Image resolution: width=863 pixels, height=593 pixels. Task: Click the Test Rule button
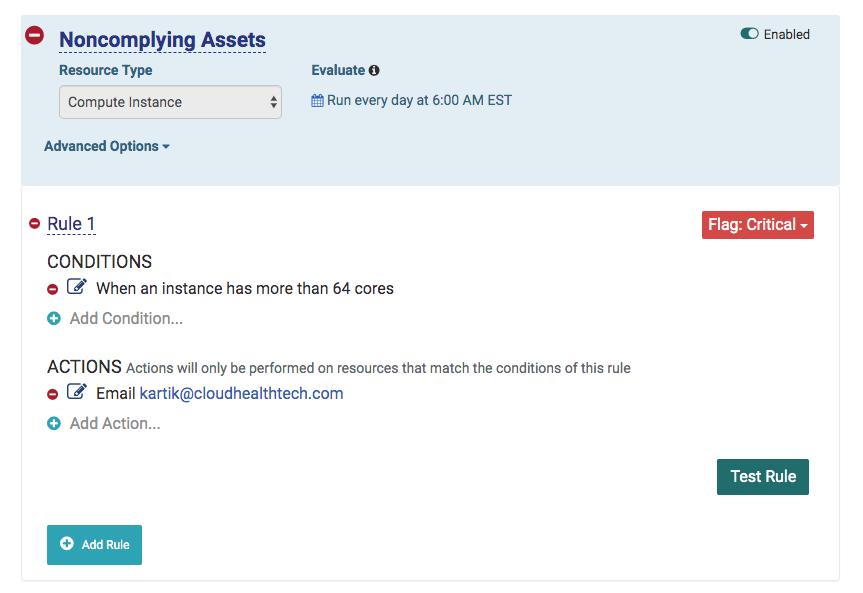click(x=763, y=477)
